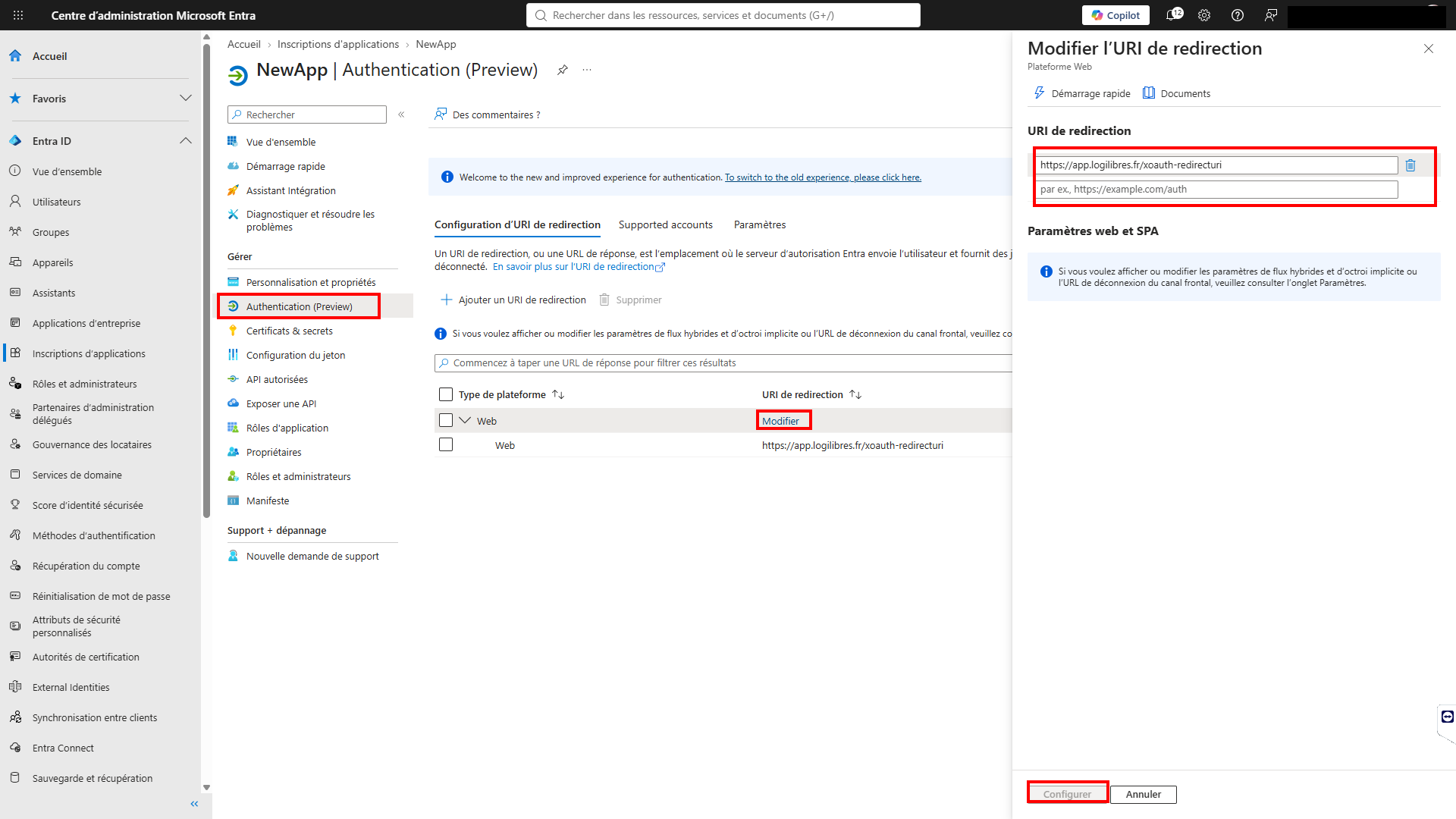Click the Modifier link in Web row
This screenshot has width=1456, height=819.
pos(780,421)
